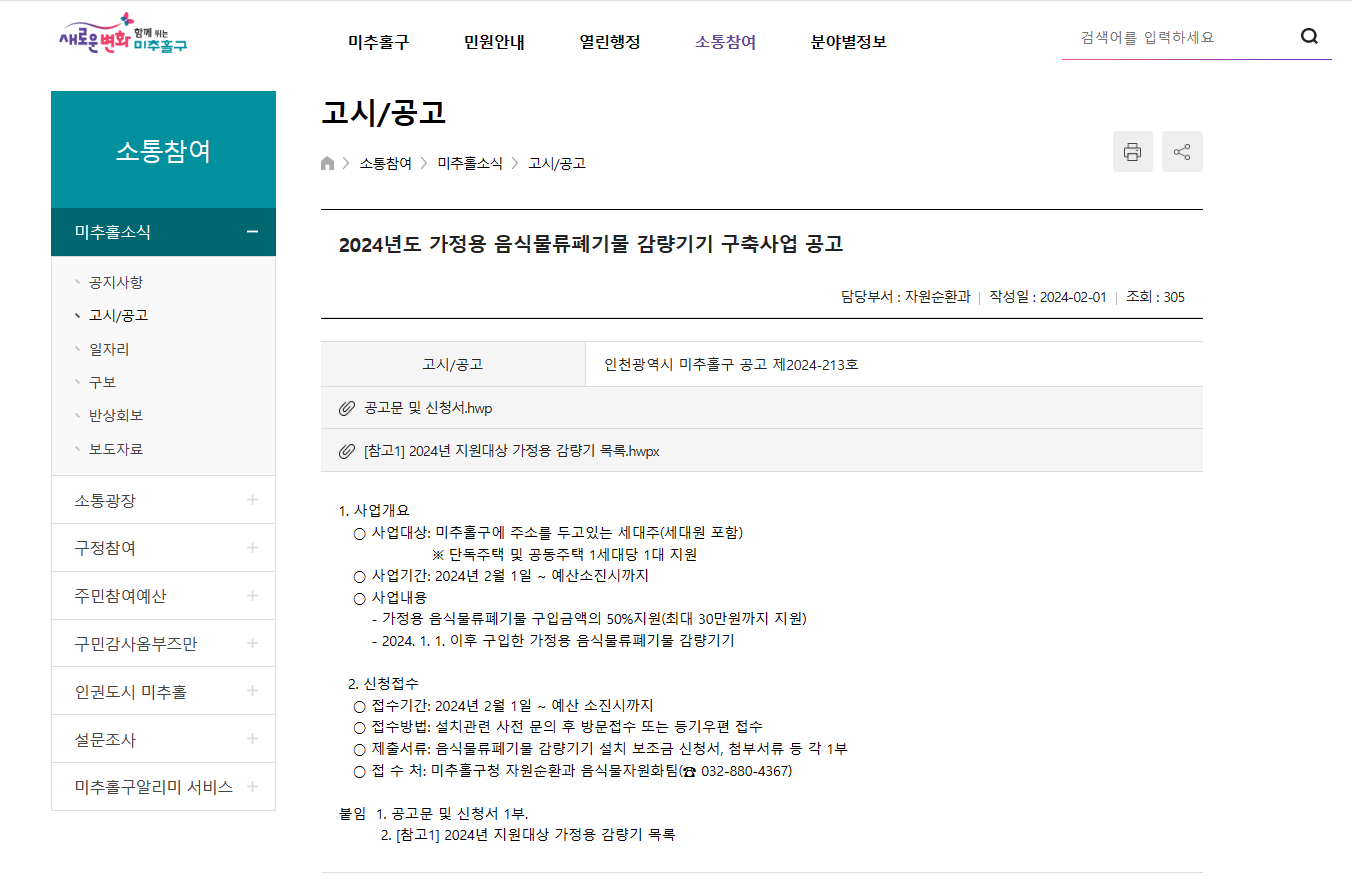Go to home via breadcrumb house icon
The image size is (1352, 892).
(327, 163)
